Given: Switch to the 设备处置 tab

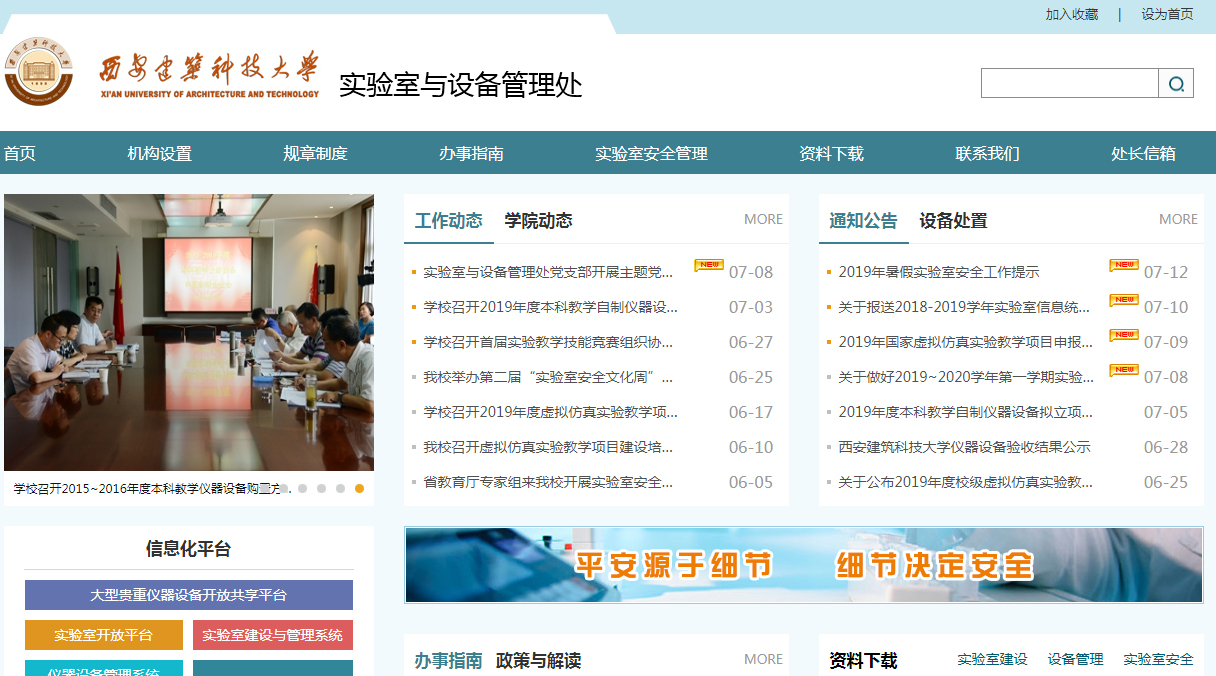Looking at the screenshot, I should [953, 221].
